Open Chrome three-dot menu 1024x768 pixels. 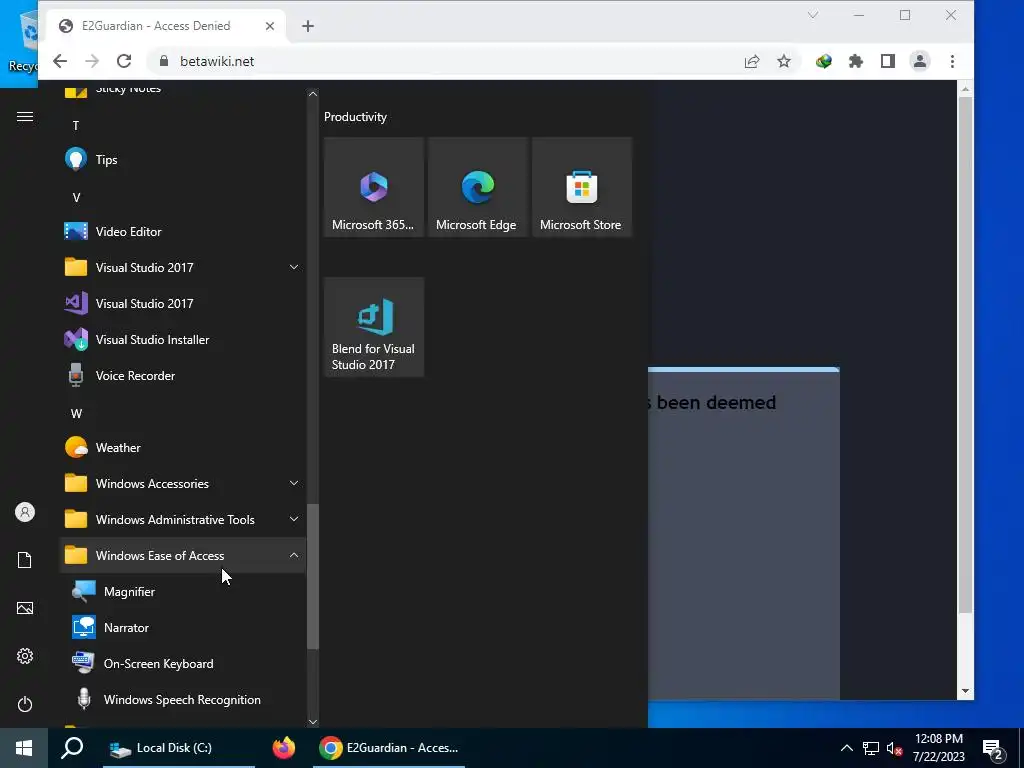click(x=952, y=61)
